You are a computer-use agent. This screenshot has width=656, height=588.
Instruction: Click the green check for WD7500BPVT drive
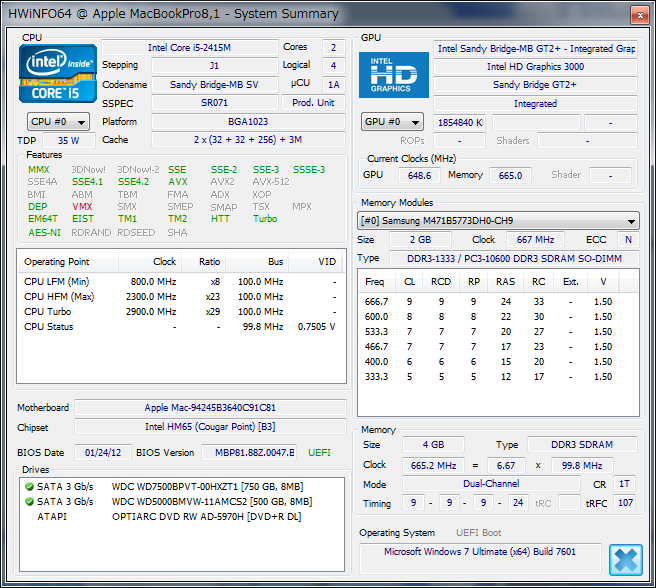click(29, 486)
